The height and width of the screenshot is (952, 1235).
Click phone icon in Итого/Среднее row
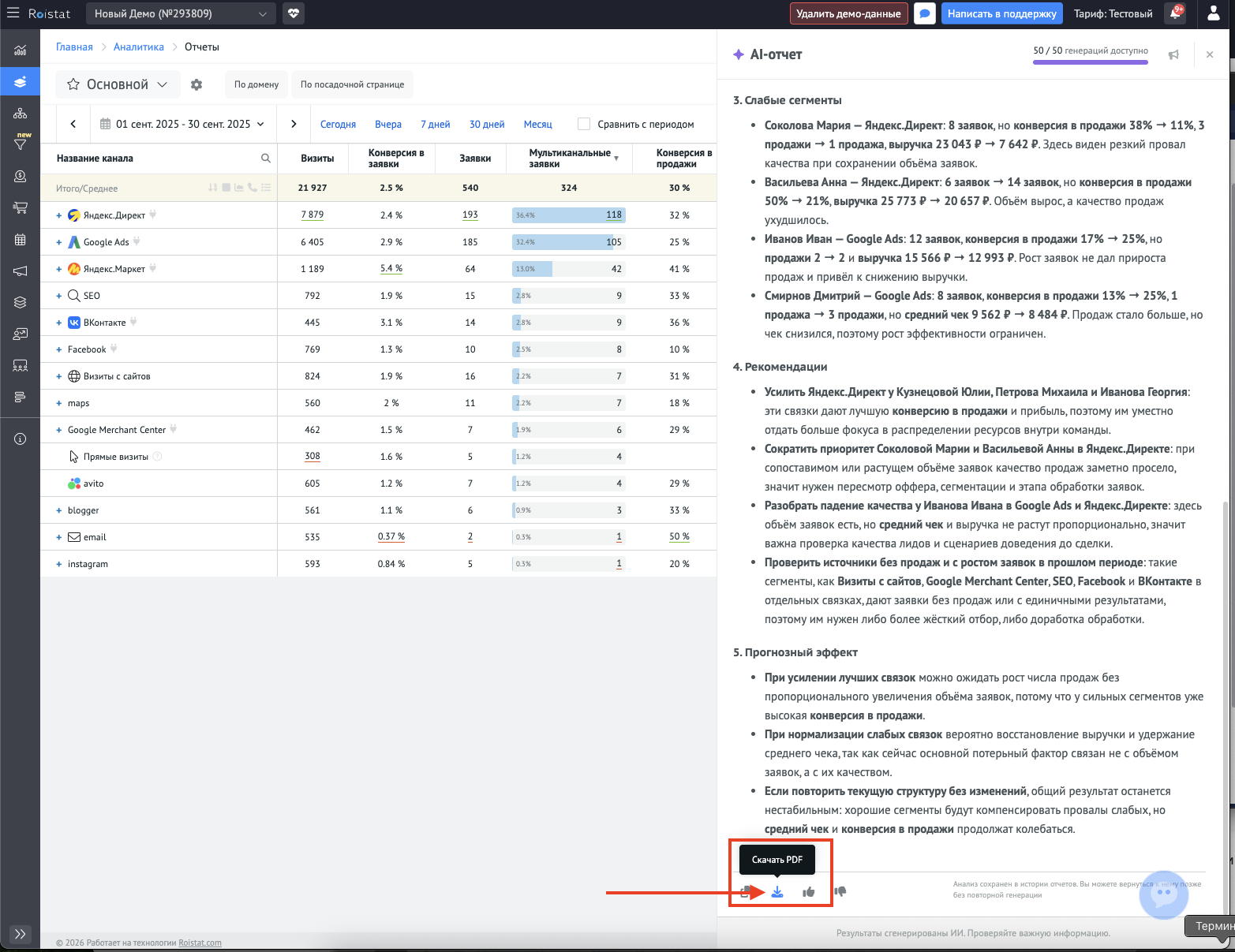point(253,188)
